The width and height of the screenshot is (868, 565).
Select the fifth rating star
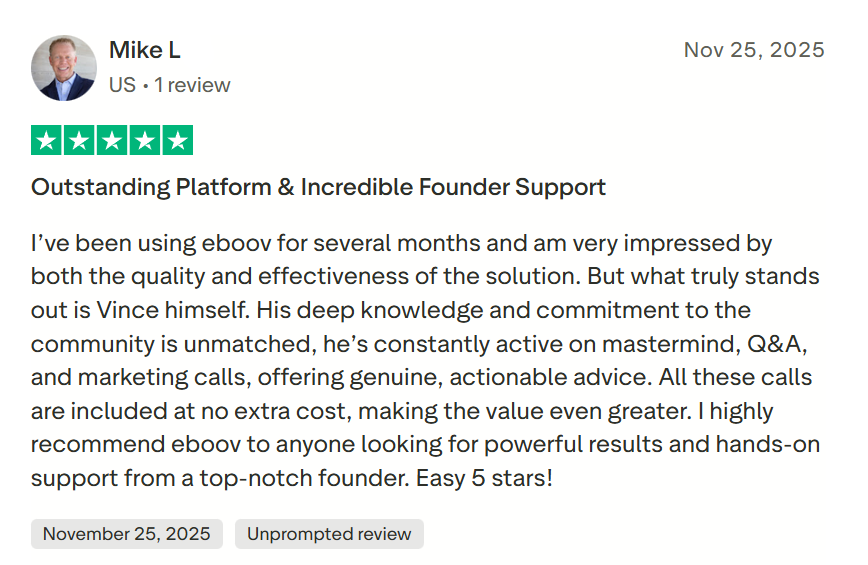tap(178, 141)
